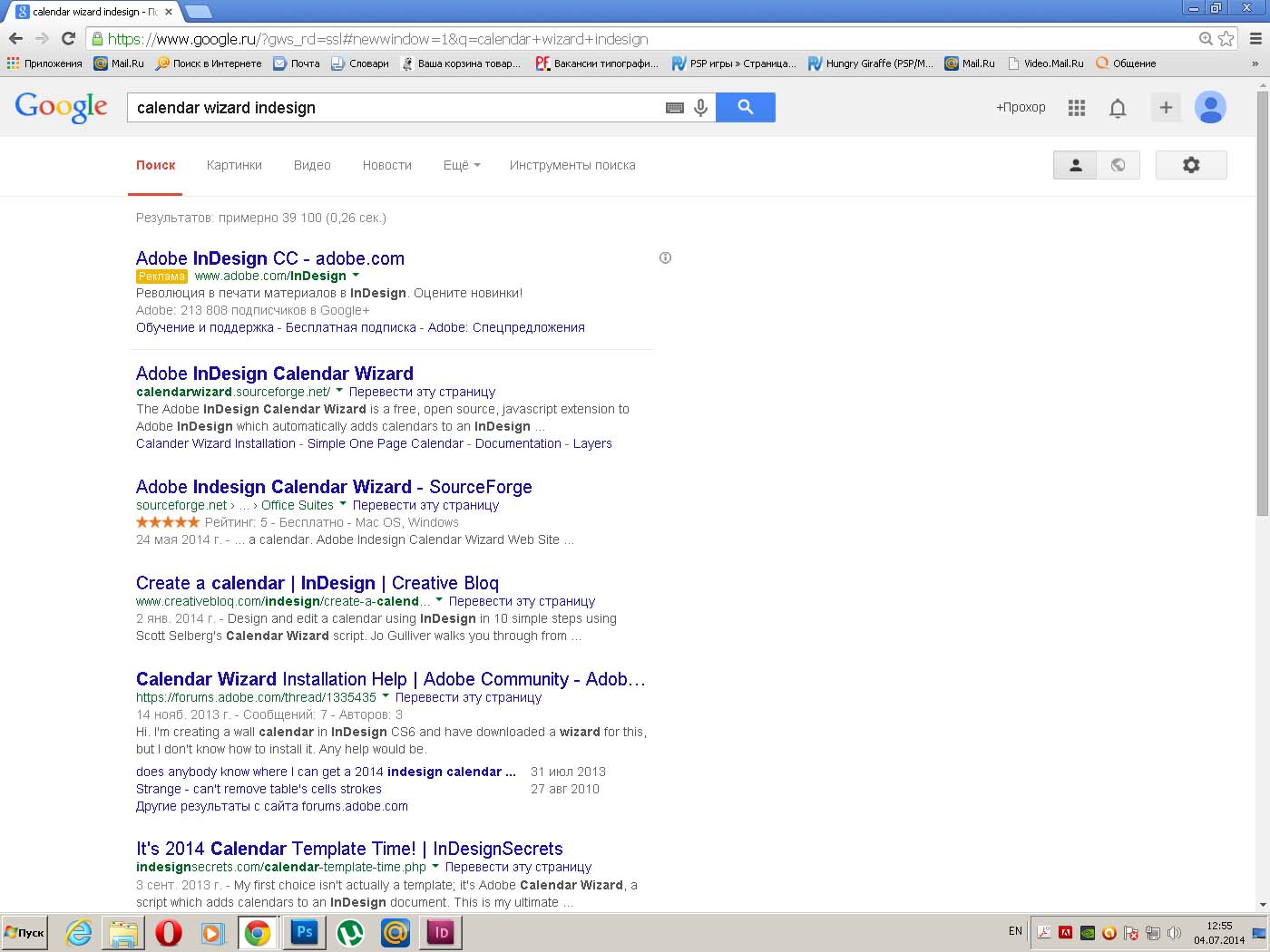This screenshot has width=1270, height=952.
Task: Toggle personal results person button
Action: pos(1075,165)
